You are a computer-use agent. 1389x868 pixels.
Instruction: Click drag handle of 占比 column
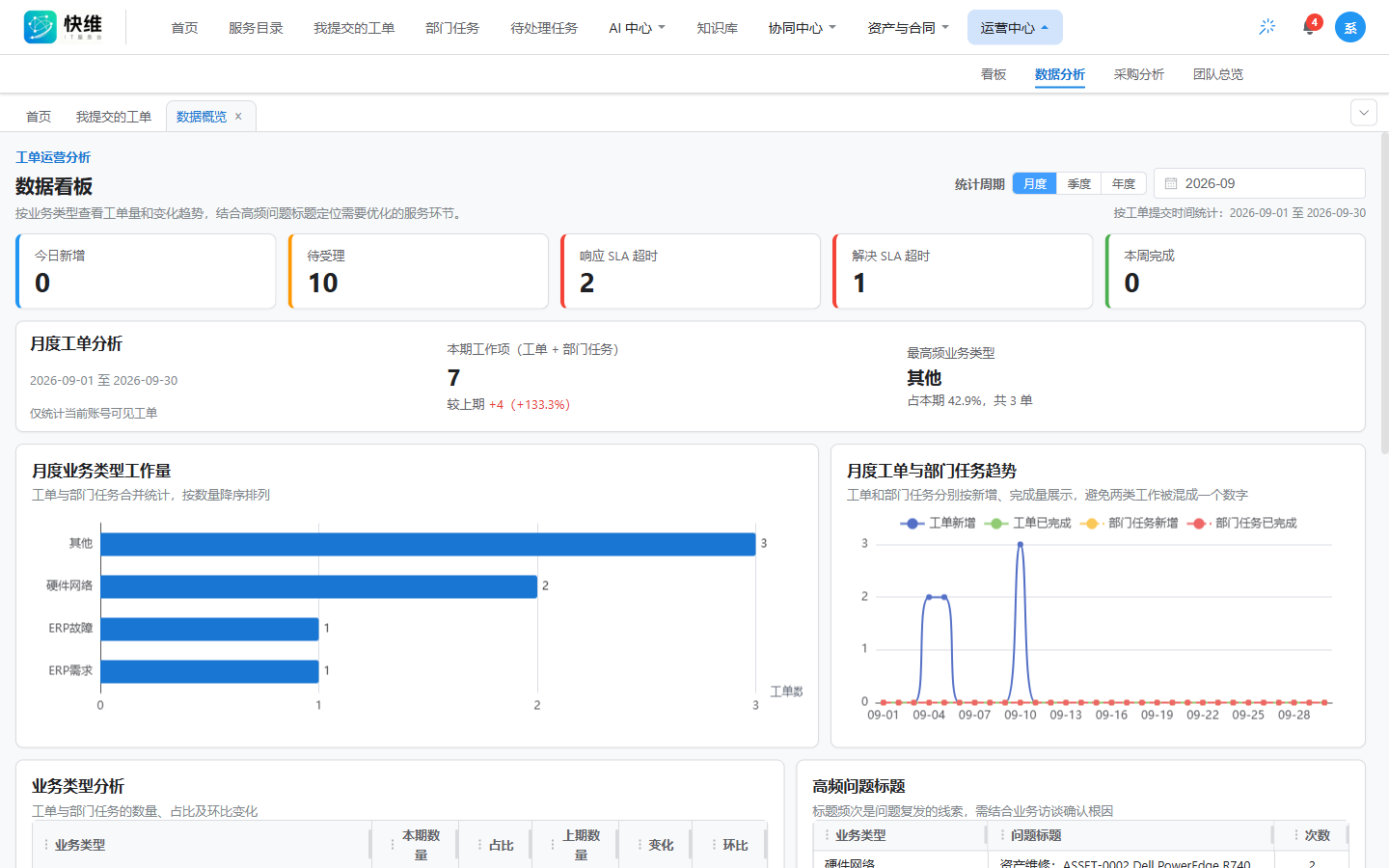[x=479, y=845]
